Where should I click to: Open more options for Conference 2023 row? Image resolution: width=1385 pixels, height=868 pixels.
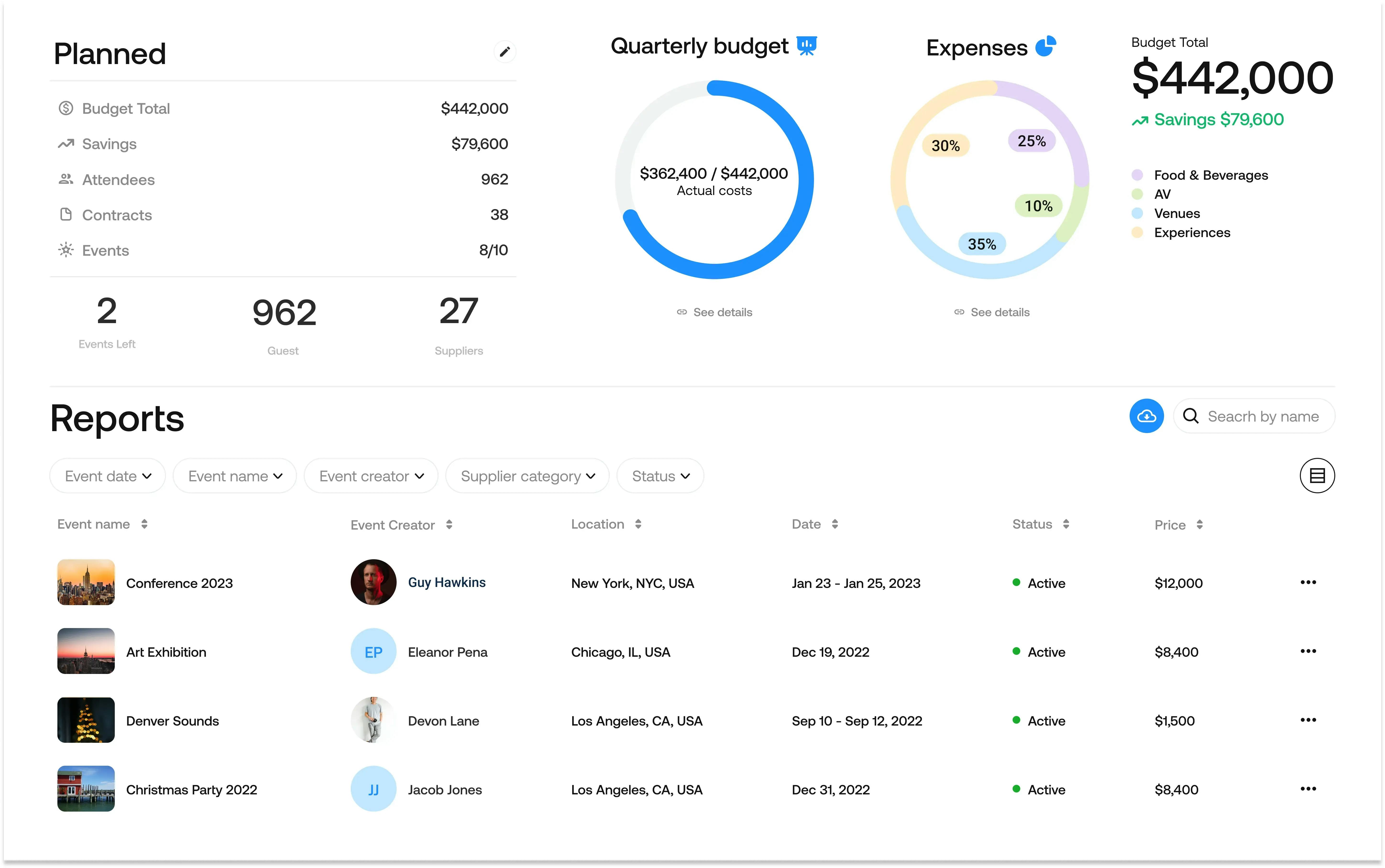tap(1308, 582)
